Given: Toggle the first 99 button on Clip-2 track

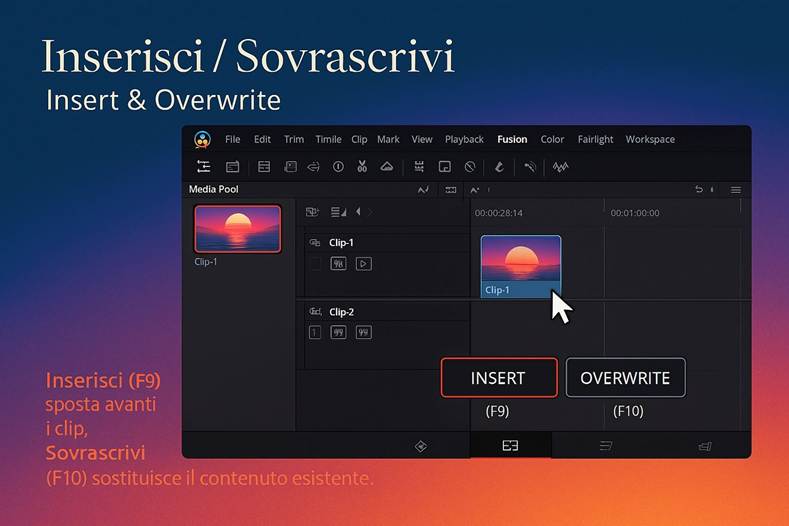Looking at the screenshot, I should 338,332.
